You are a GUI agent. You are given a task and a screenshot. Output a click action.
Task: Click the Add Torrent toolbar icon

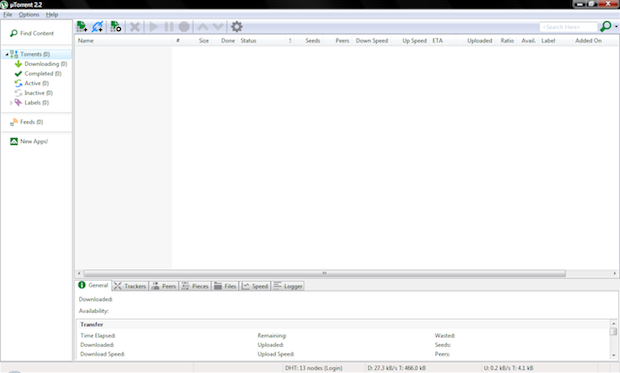click(x=82, y=27)
